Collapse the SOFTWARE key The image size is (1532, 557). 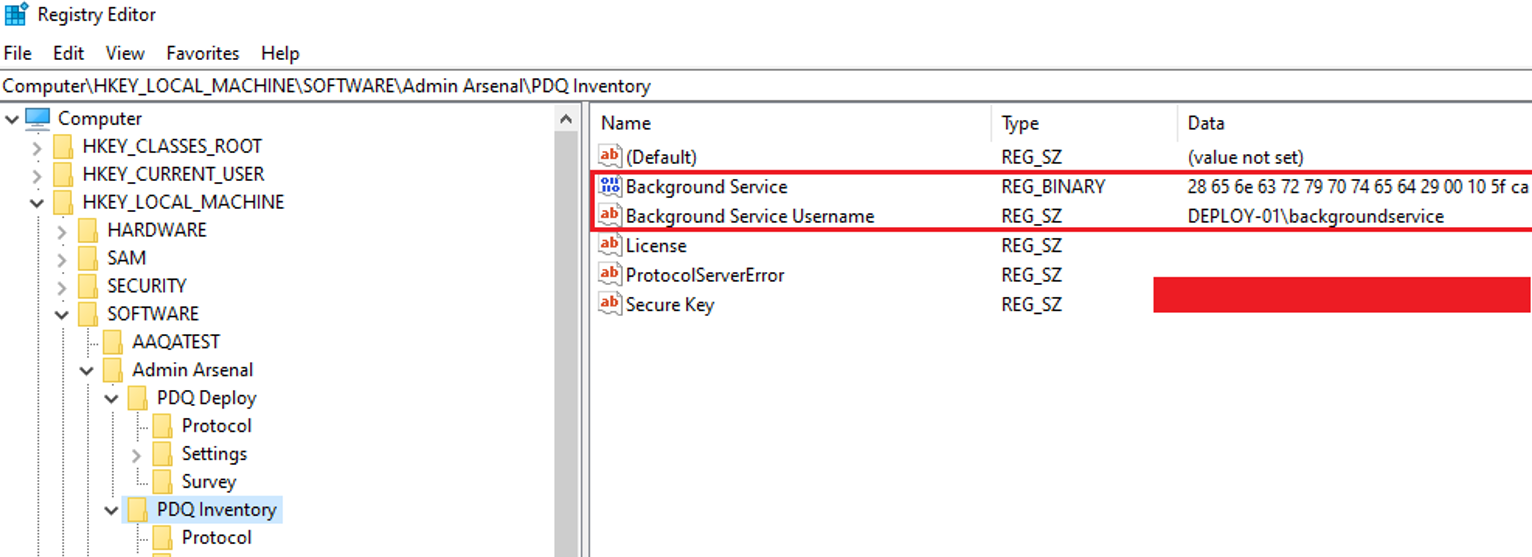pyautogui.click(x=62, y=315)
